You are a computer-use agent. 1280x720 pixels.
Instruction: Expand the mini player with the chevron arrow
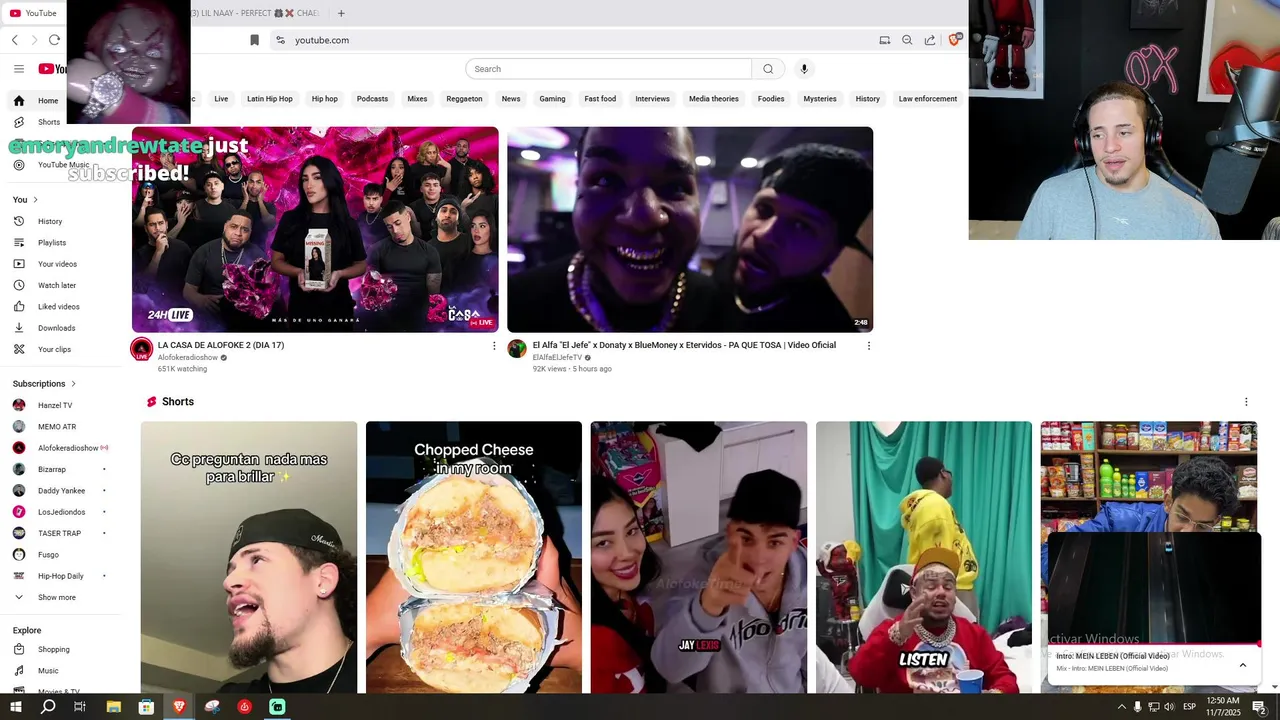[x=1243, y=665]
